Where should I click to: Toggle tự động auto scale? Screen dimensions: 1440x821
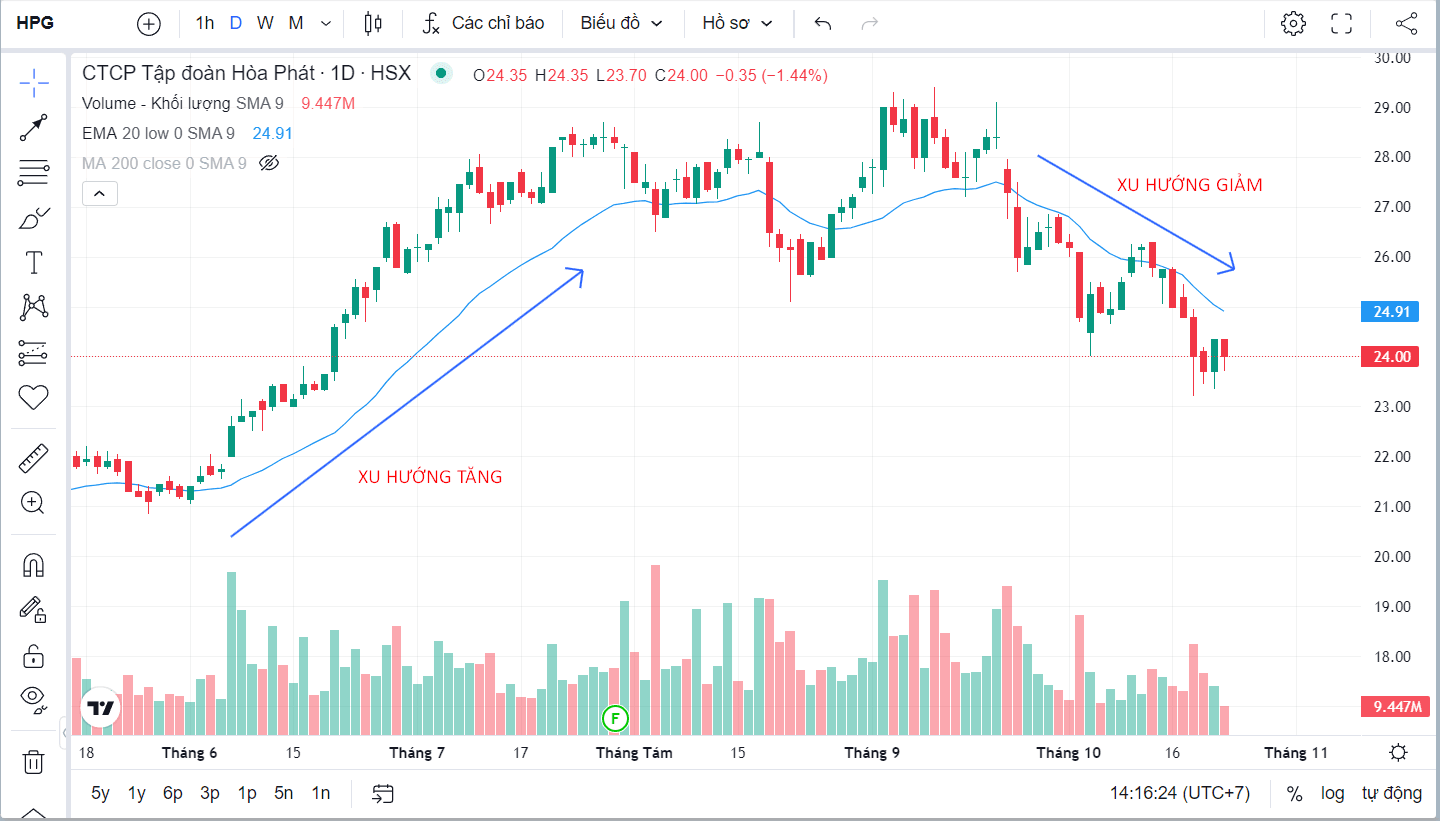click(x=1391, y=794)
